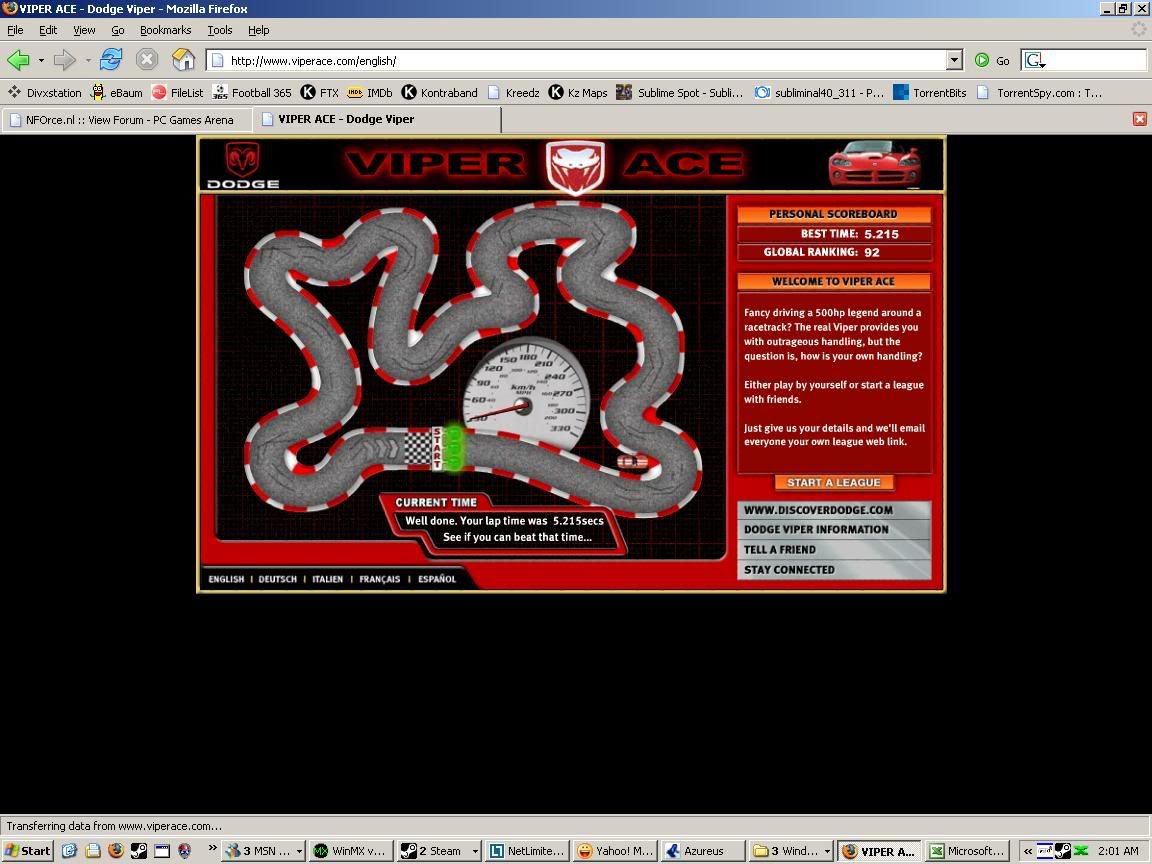The width and height of the screenshot is (1152, 864).
Task: Open the Bookmarks menu
Action: (x=165, y=30)
